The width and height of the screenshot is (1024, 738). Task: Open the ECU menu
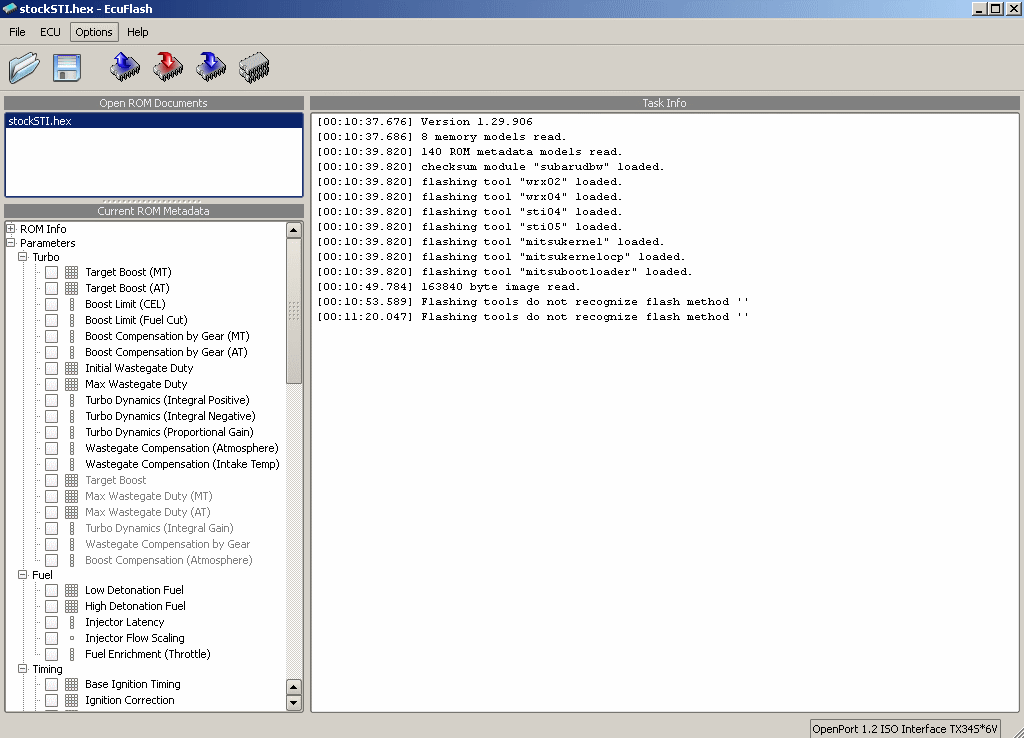(x=50, y=32)
